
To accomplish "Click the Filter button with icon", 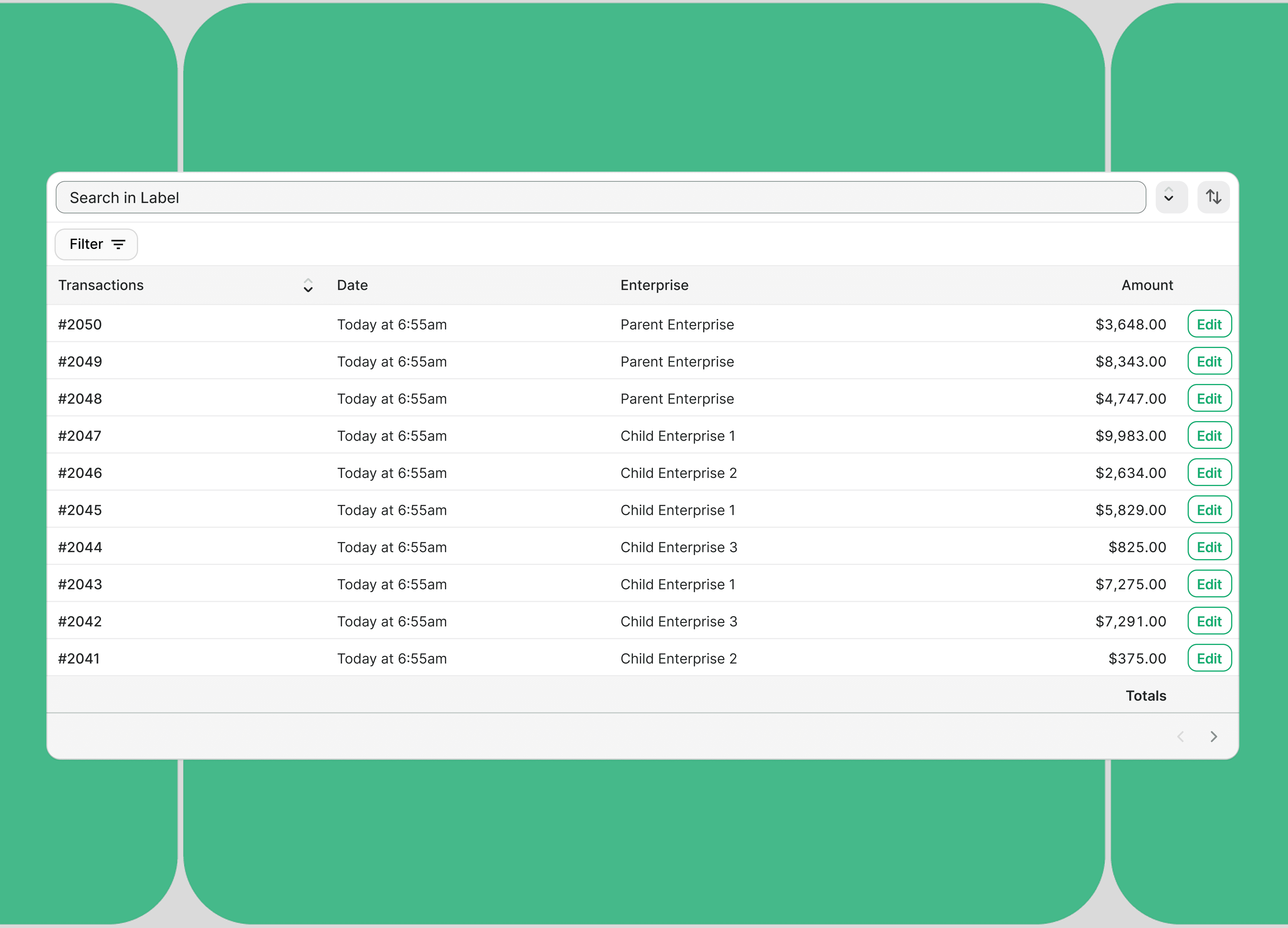I will pos(96,245).
